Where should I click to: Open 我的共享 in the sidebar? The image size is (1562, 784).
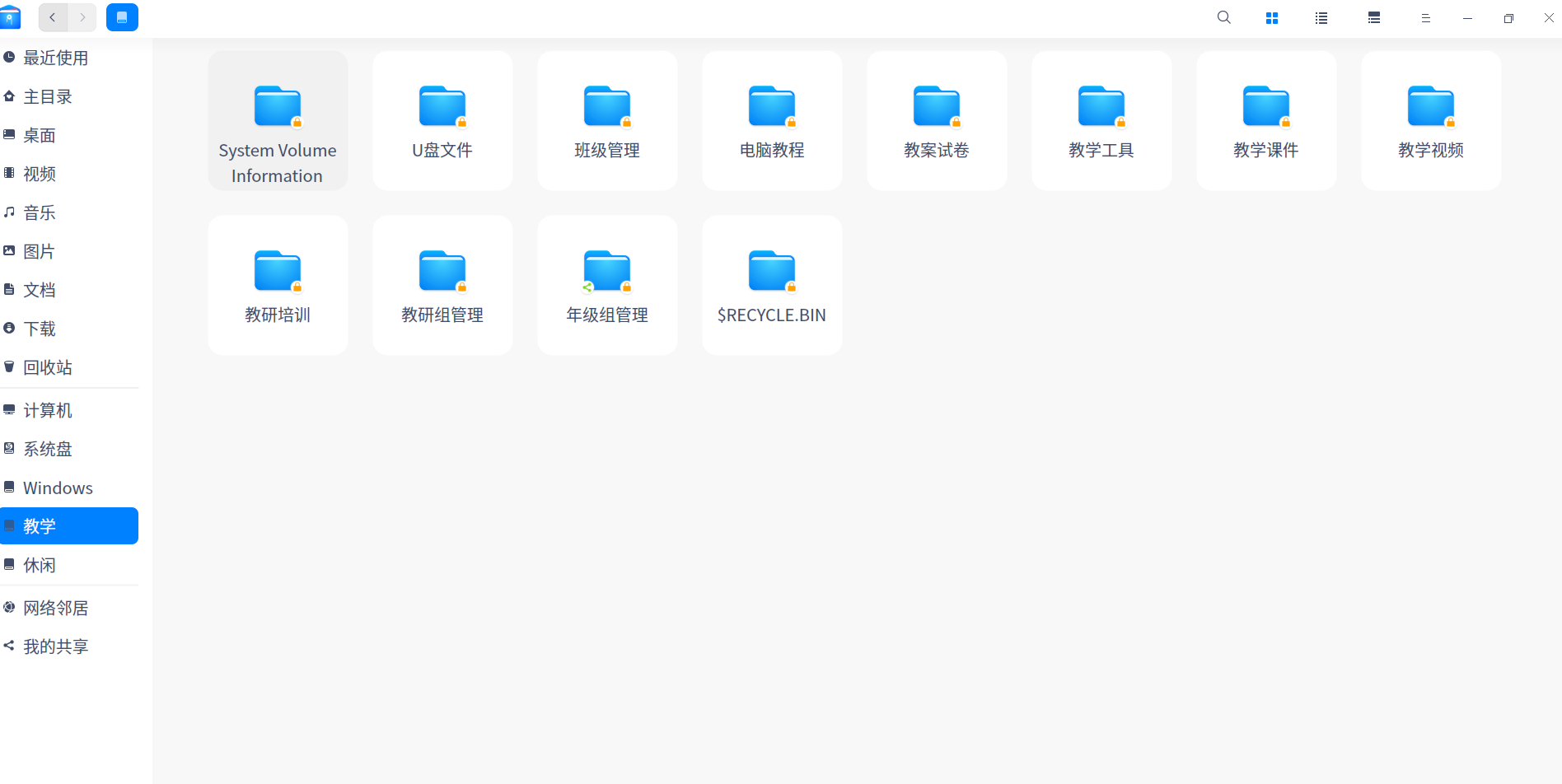tap(69, 646)
